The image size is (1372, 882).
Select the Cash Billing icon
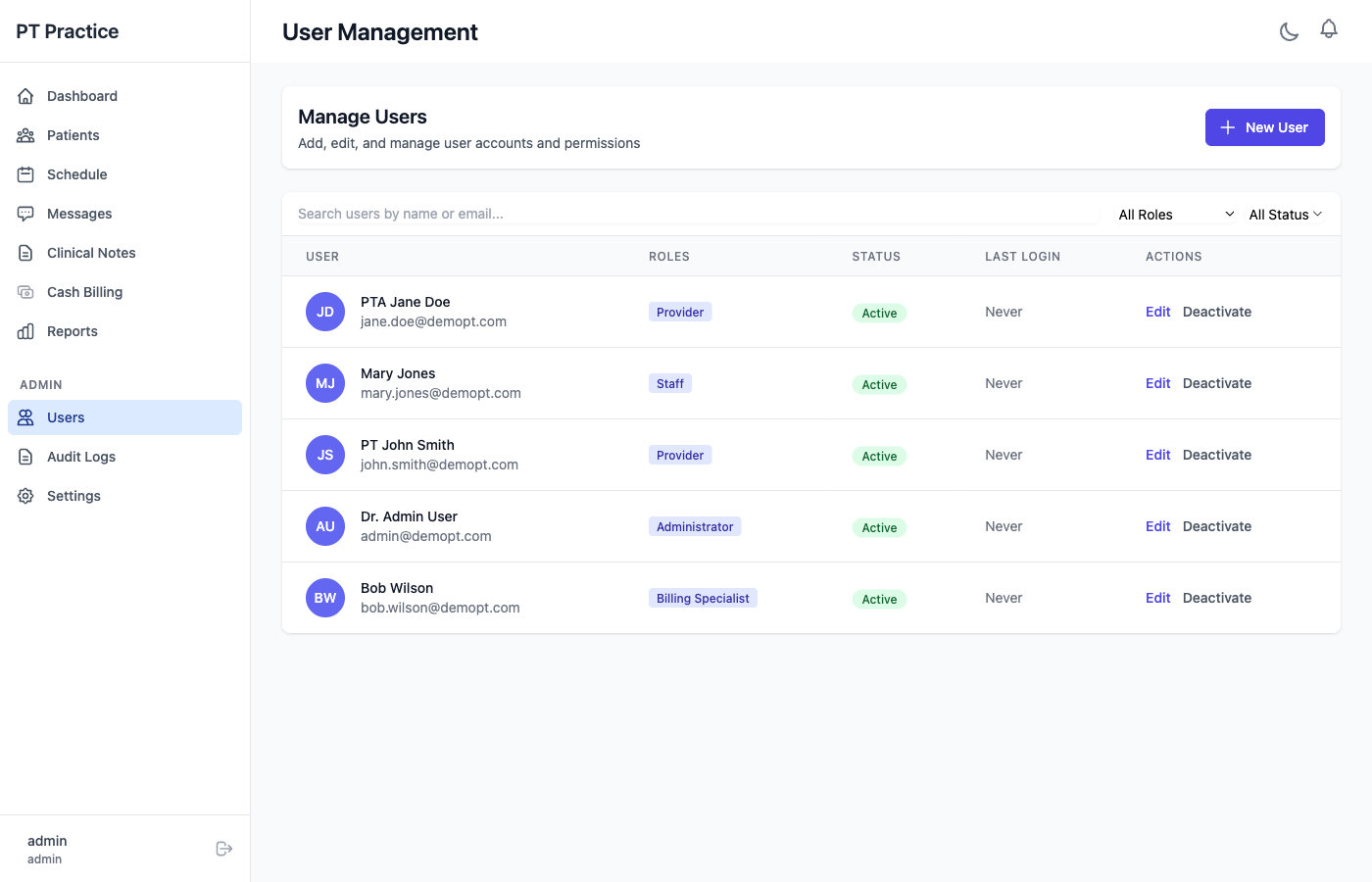pyautogui.click(x=27, y=291)
